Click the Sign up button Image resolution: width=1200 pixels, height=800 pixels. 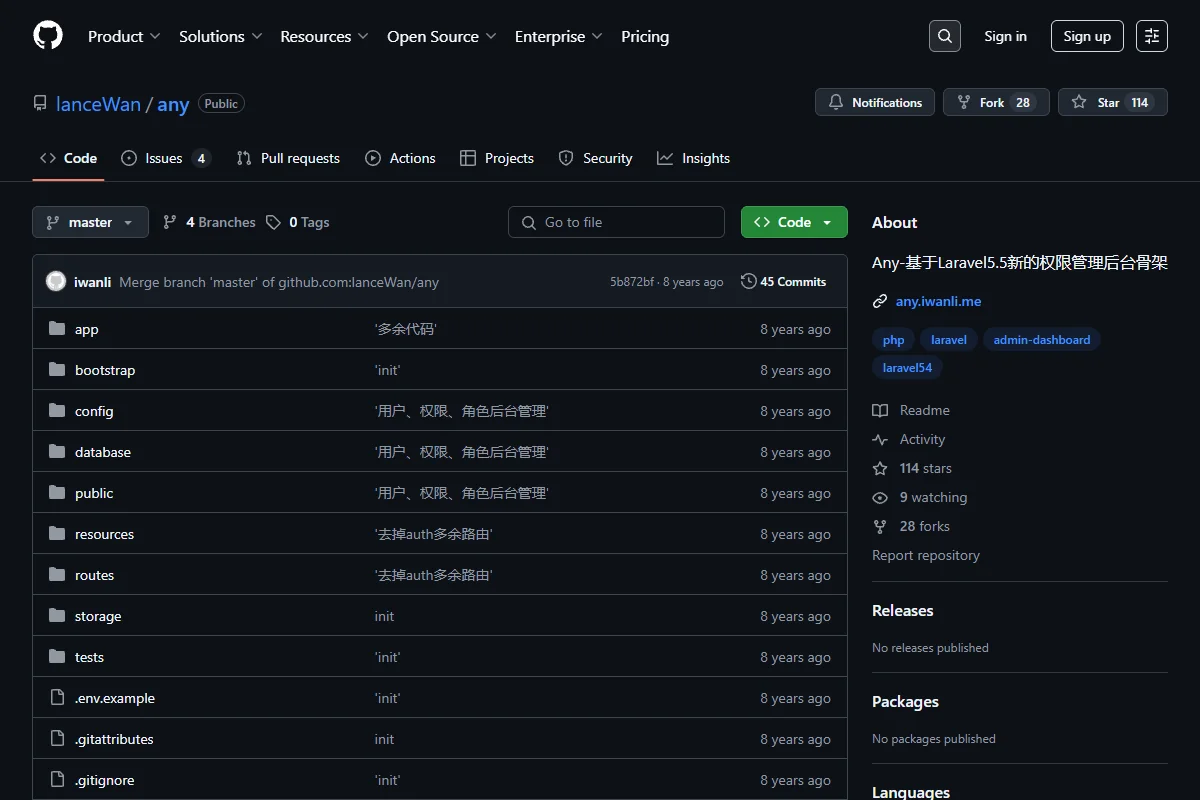(1087, 36)
